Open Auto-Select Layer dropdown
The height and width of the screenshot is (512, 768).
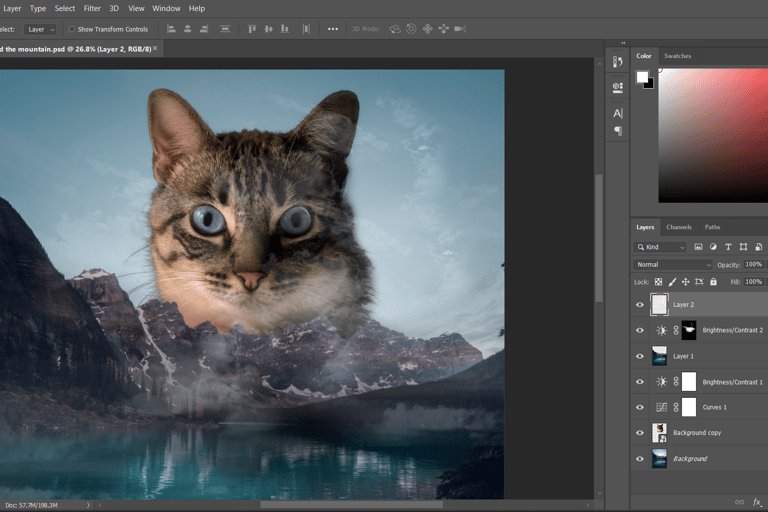(40, 29)
